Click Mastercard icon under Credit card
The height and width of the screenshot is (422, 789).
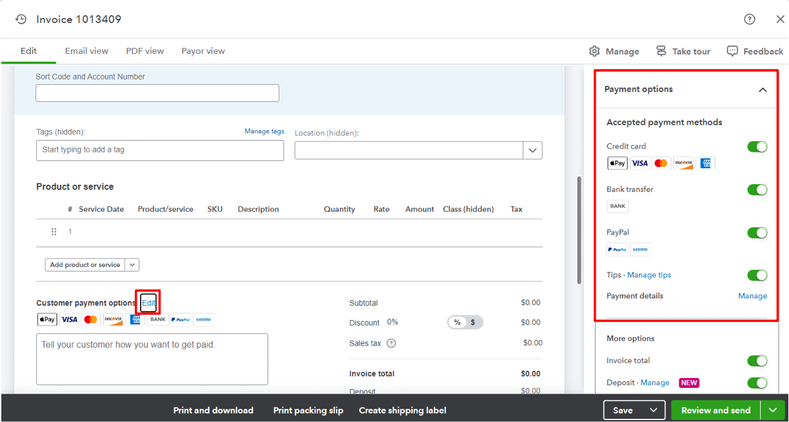(661, 163)
